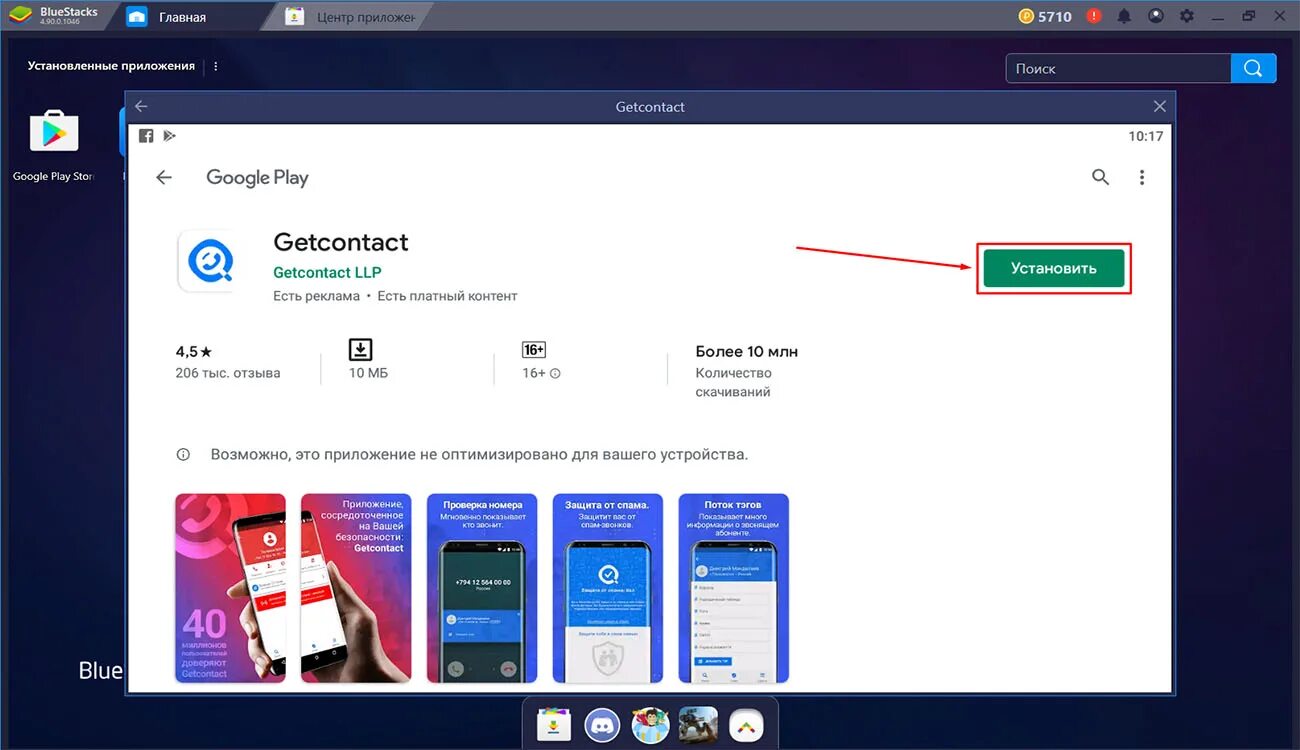Go back using the Google Play back arrow

point(164,177)
